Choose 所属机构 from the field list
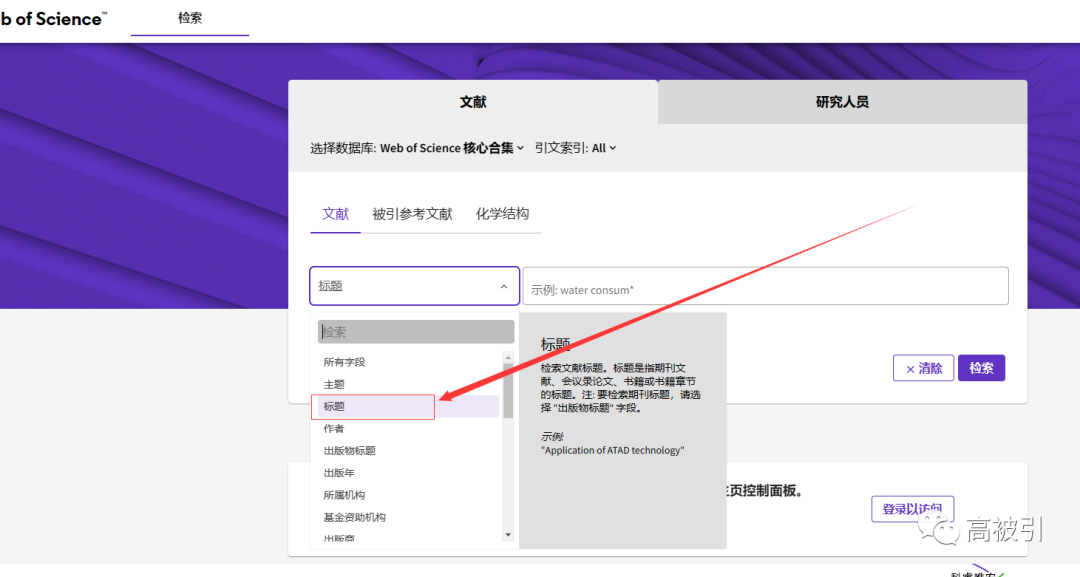Image resolution: width=1080 pixels, height=577 pixels. pos(344,495)
